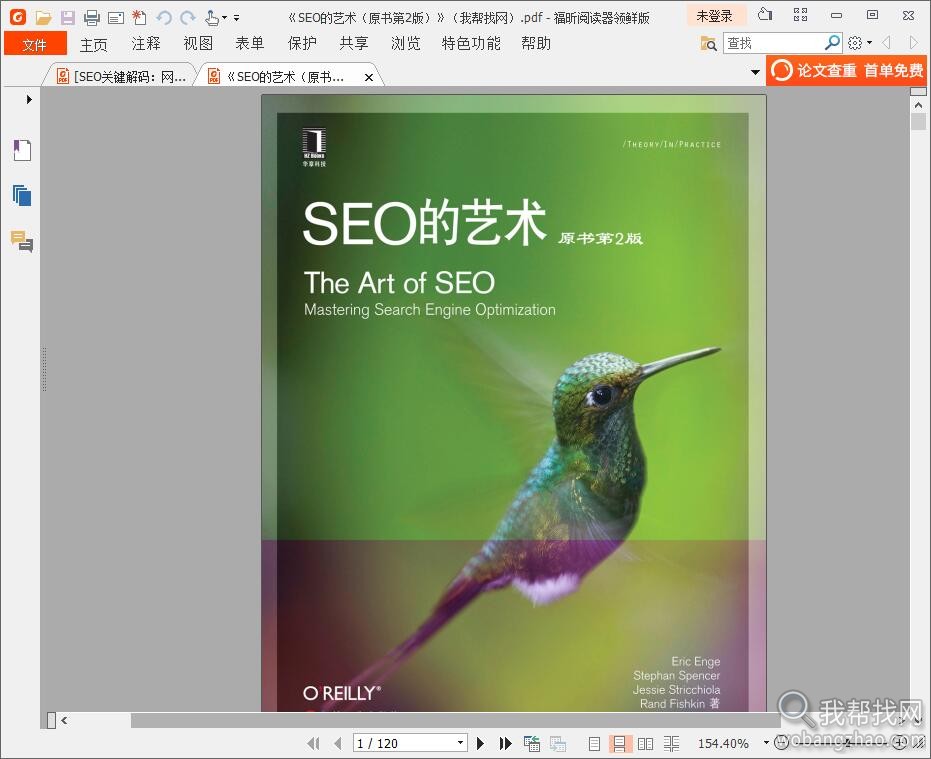The width and height of the screenshot is (931, 759).
Task: Open the 帮助 ribbon tab
Action: [x=536, y=43]
